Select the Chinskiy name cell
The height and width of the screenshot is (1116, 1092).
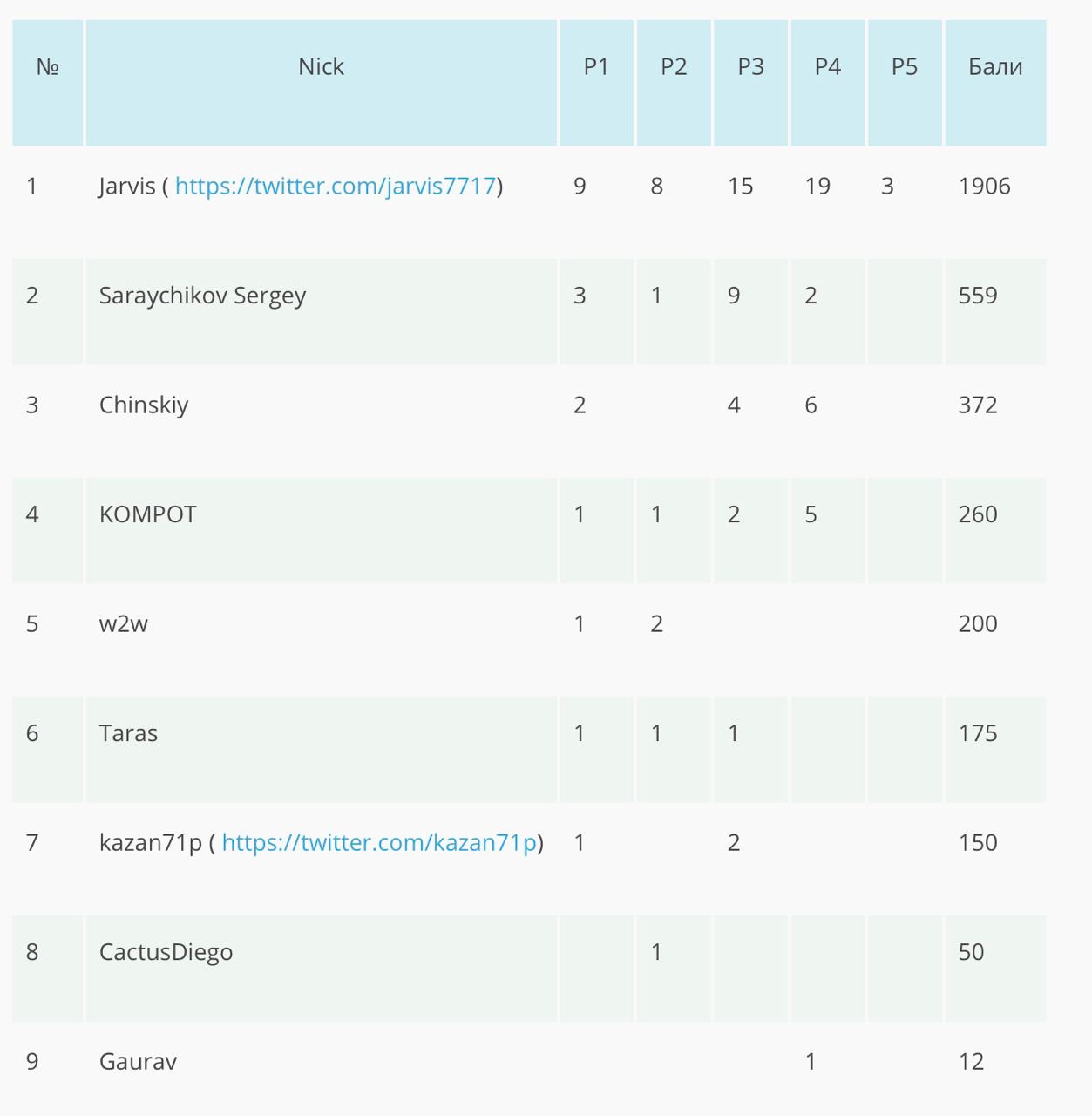(321, 421)
